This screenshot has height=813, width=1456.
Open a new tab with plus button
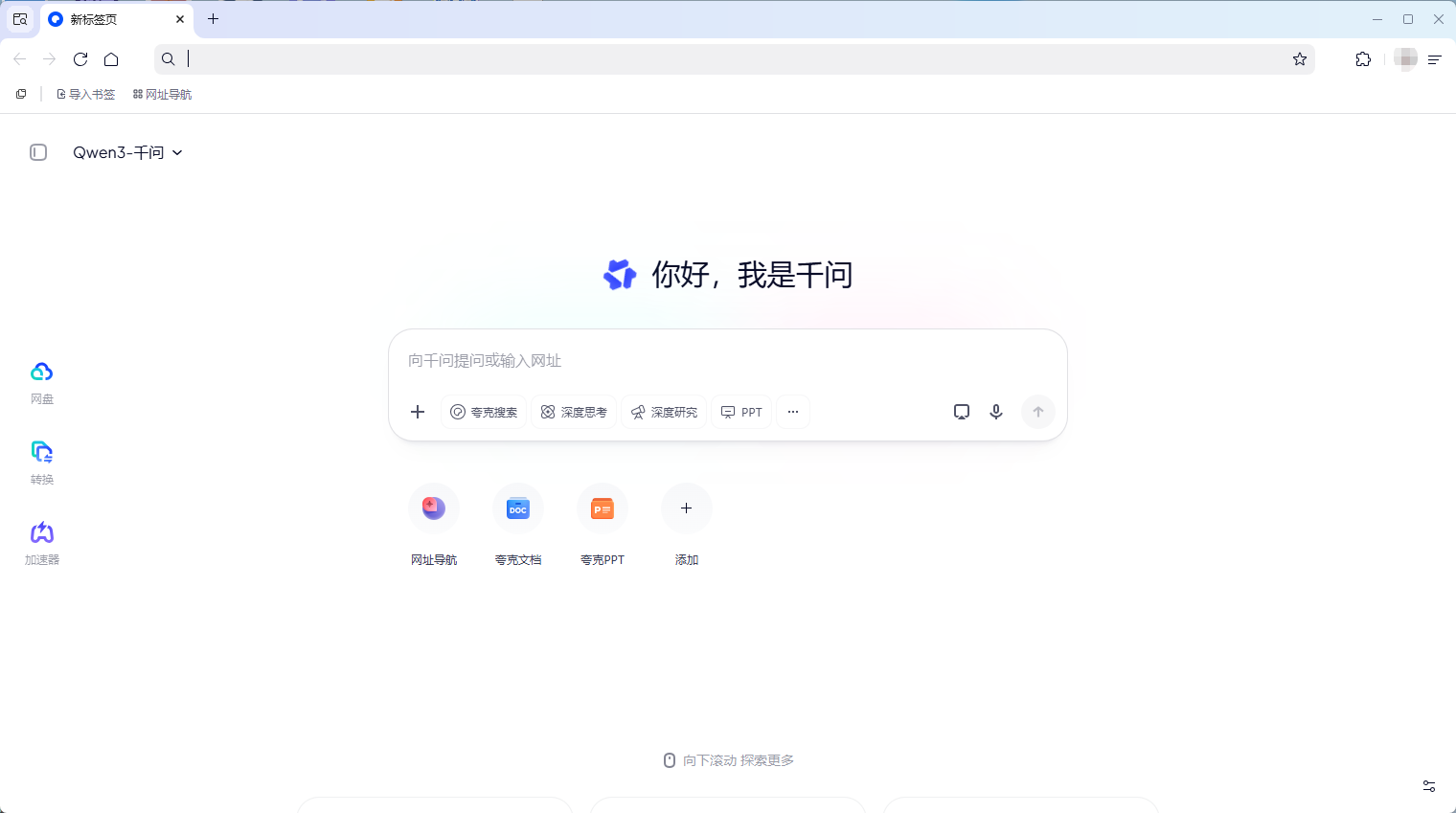pos(214,19)
